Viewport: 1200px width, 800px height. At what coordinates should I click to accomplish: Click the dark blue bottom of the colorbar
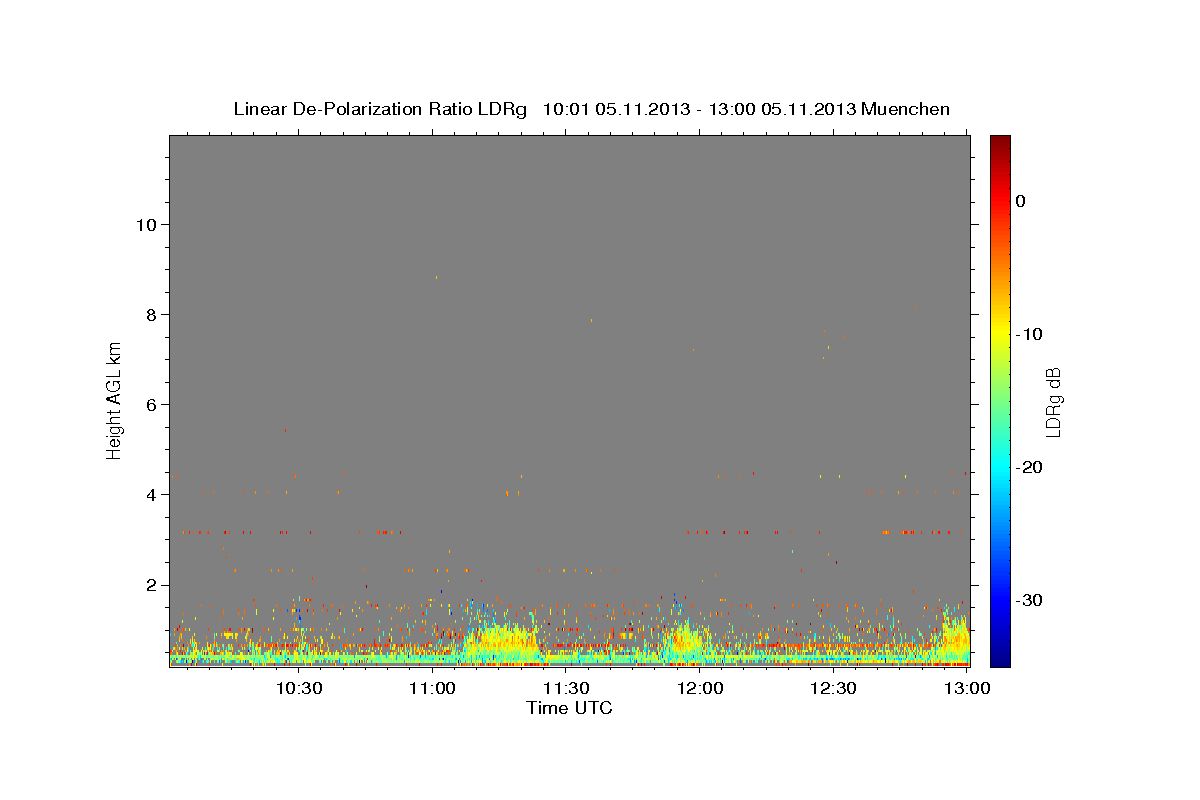pyautogui.click(x=1000, y=658)
